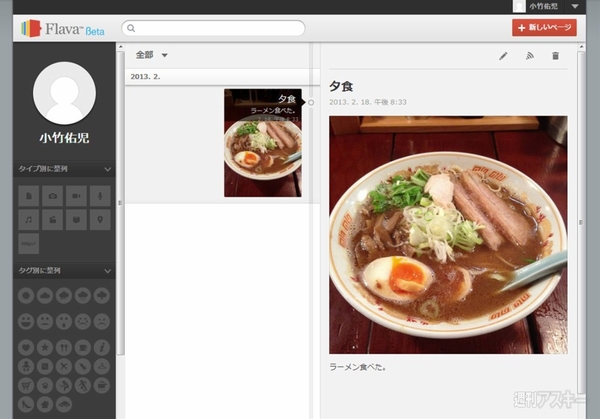600x419 pixels.
Task: Edit the 夕食 page with pencil icon
Action: point(503,56)
